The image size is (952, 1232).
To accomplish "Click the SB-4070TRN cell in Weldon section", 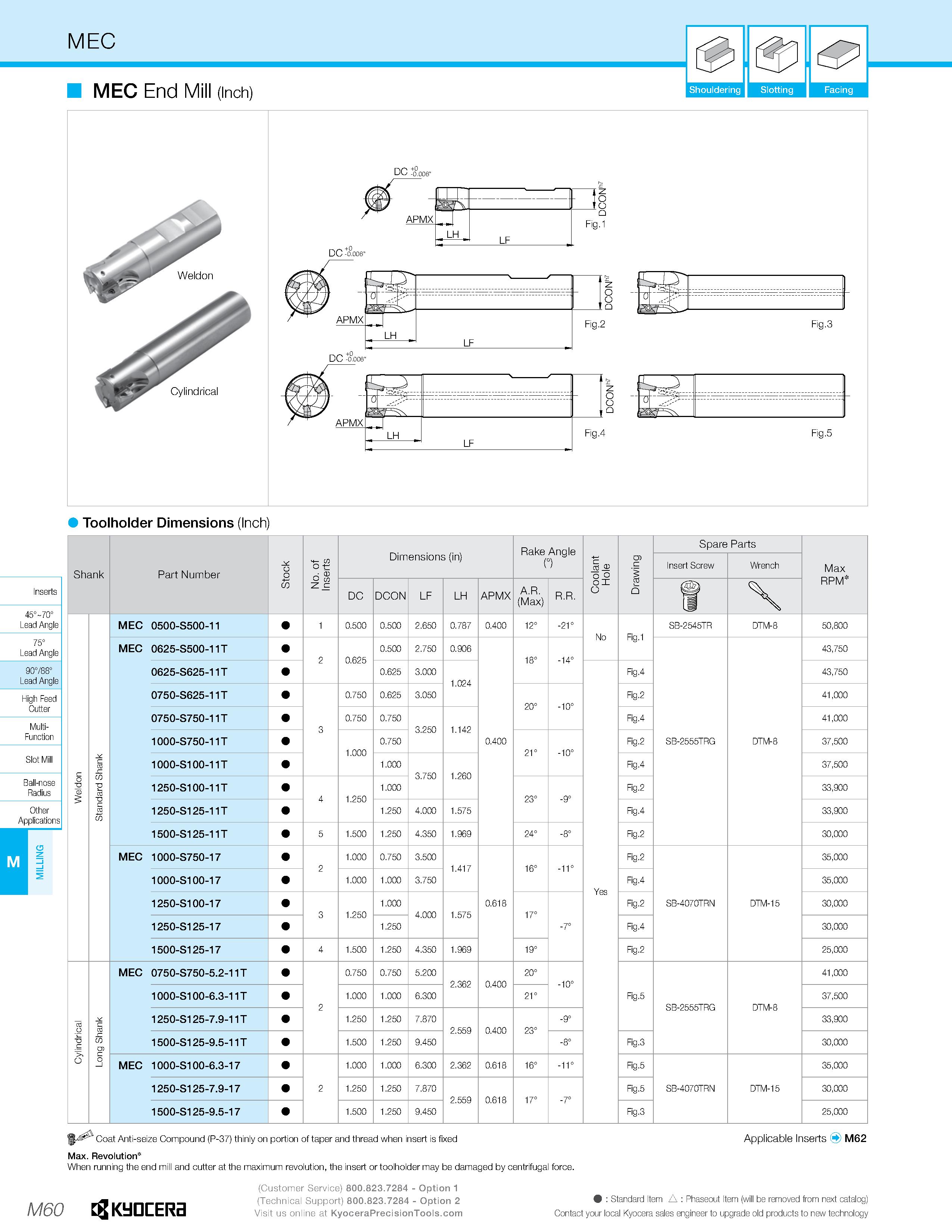I will pos(690,903).
